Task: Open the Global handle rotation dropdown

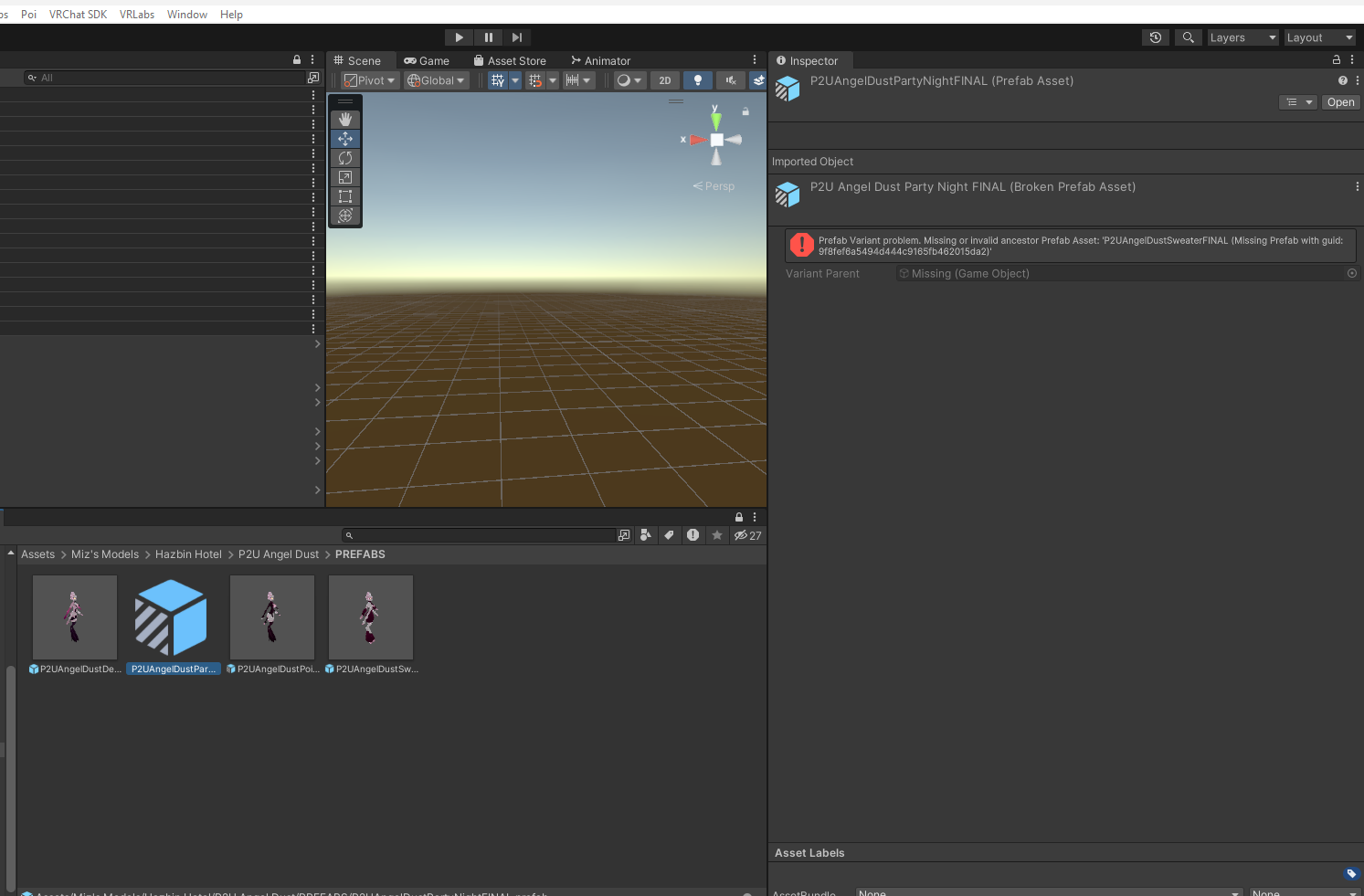Action: coord(437,80)
